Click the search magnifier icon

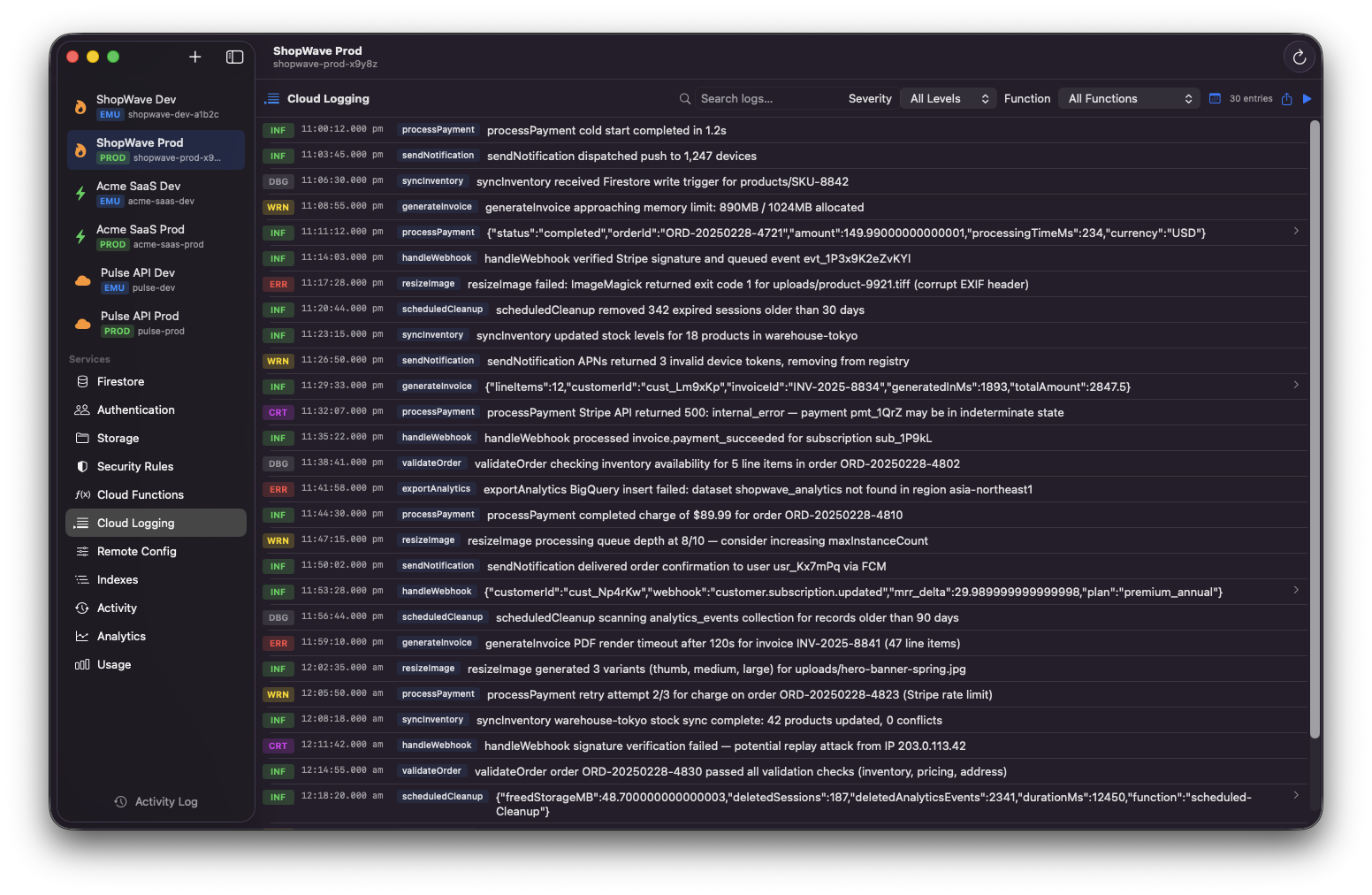pyautogui.click(x=685, y=98)
